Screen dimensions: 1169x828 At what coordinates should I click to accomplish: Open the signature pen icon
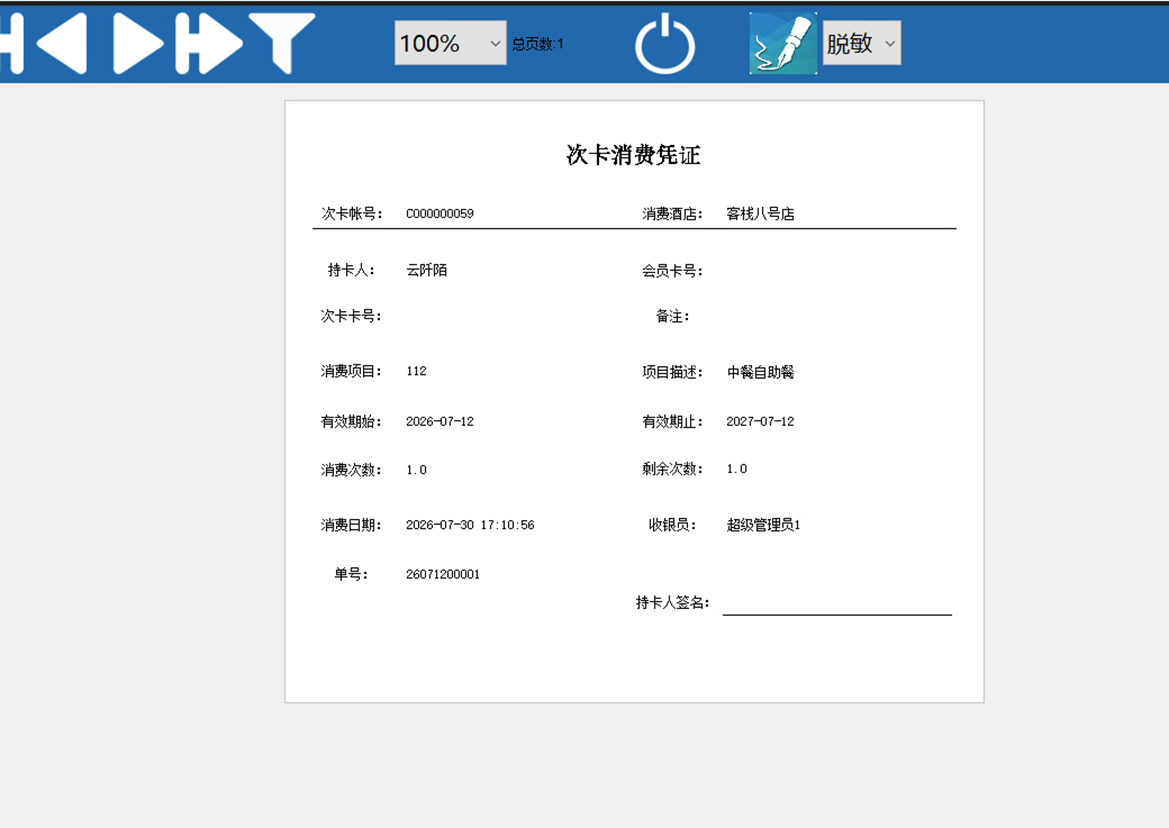coord(783,43)
